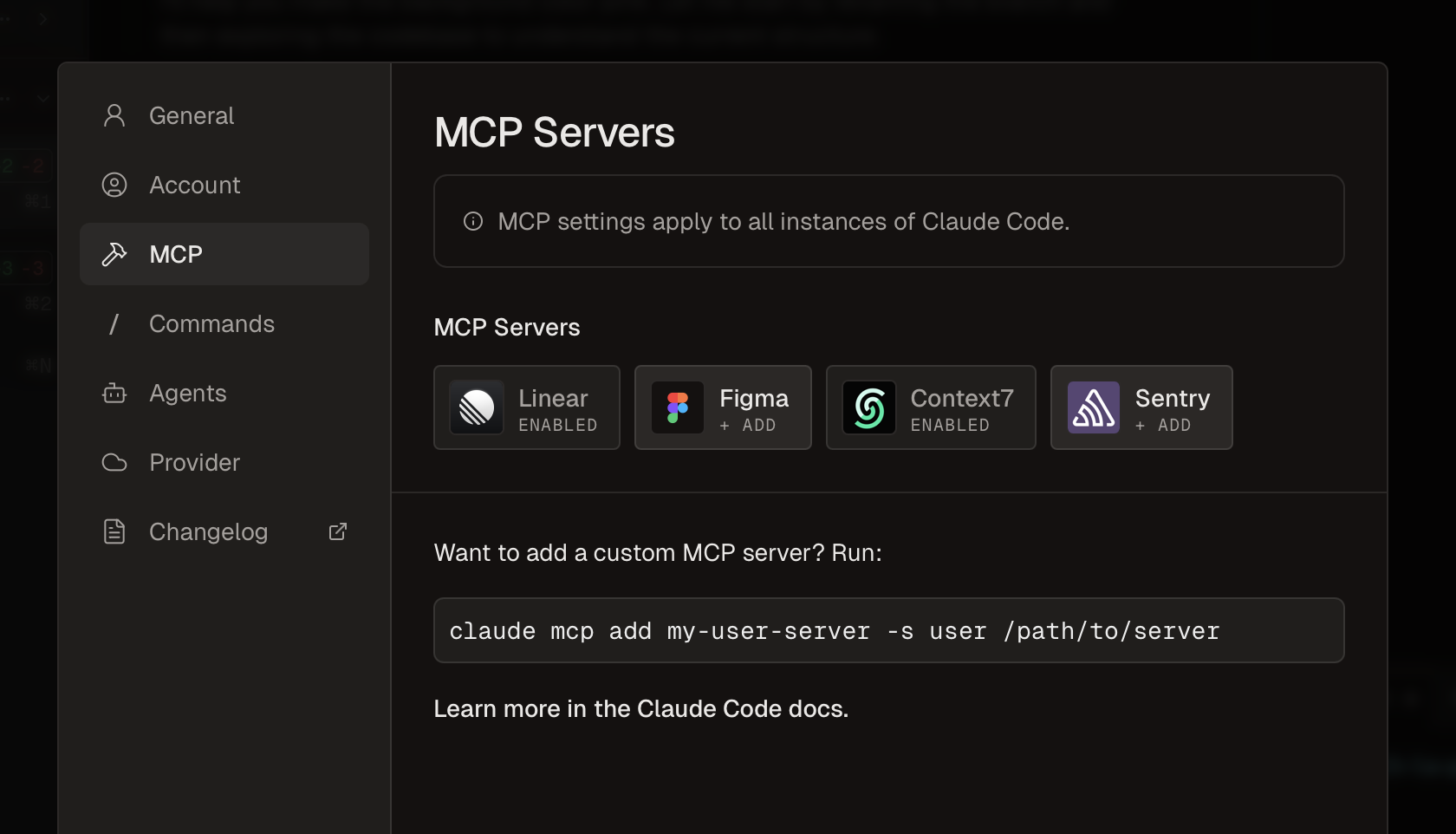This screenshot has height=834, width=1456.
Task: Click the MCP hammer icon in the sidebar
Action: pos(114,254)
